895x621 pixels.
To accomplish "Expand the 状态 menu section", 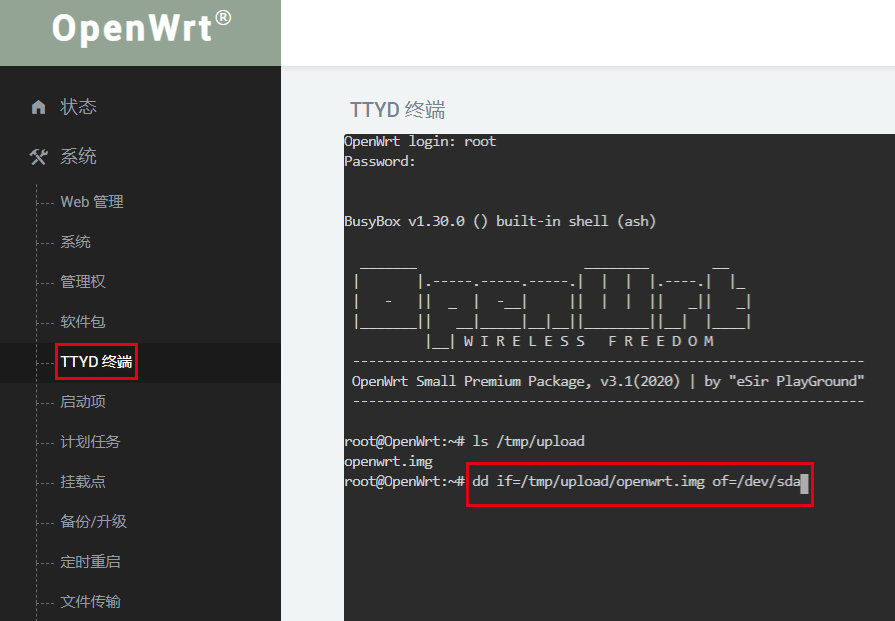I will 78,107.
